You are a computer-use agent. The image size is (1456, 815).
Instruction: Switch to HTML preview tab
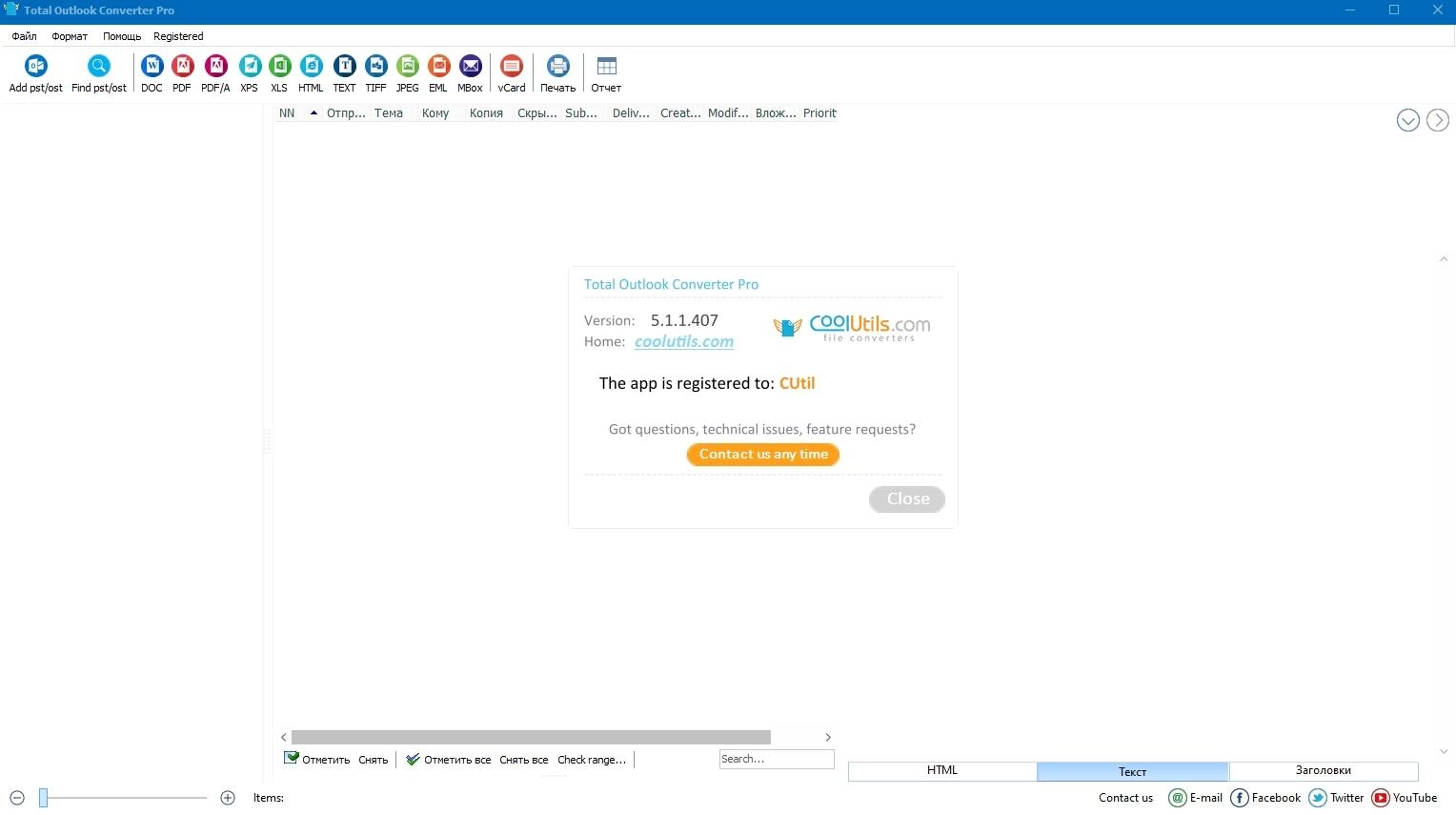(x=942, y=770)
